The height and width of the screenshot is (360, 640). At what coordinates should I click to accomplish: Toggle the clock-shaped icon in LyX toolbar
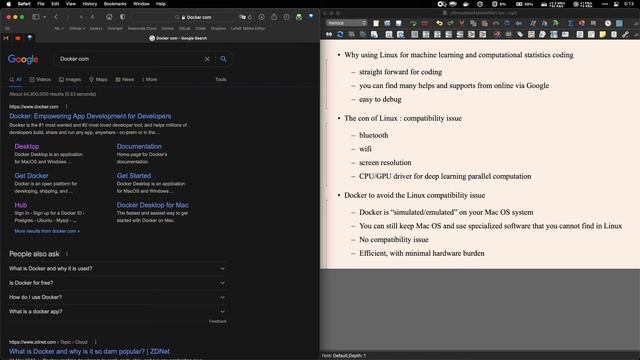point(608,23)
